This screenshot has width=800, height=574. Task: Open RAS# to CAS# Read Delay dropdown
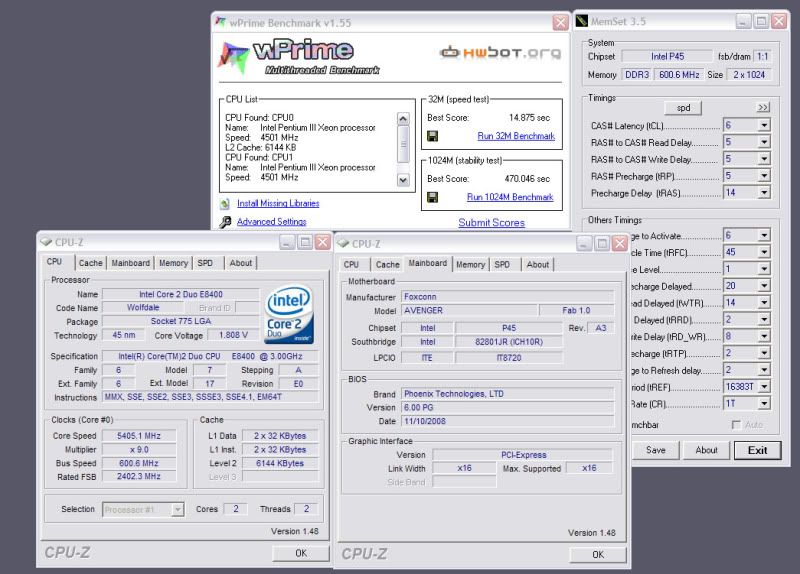point(764,142)
